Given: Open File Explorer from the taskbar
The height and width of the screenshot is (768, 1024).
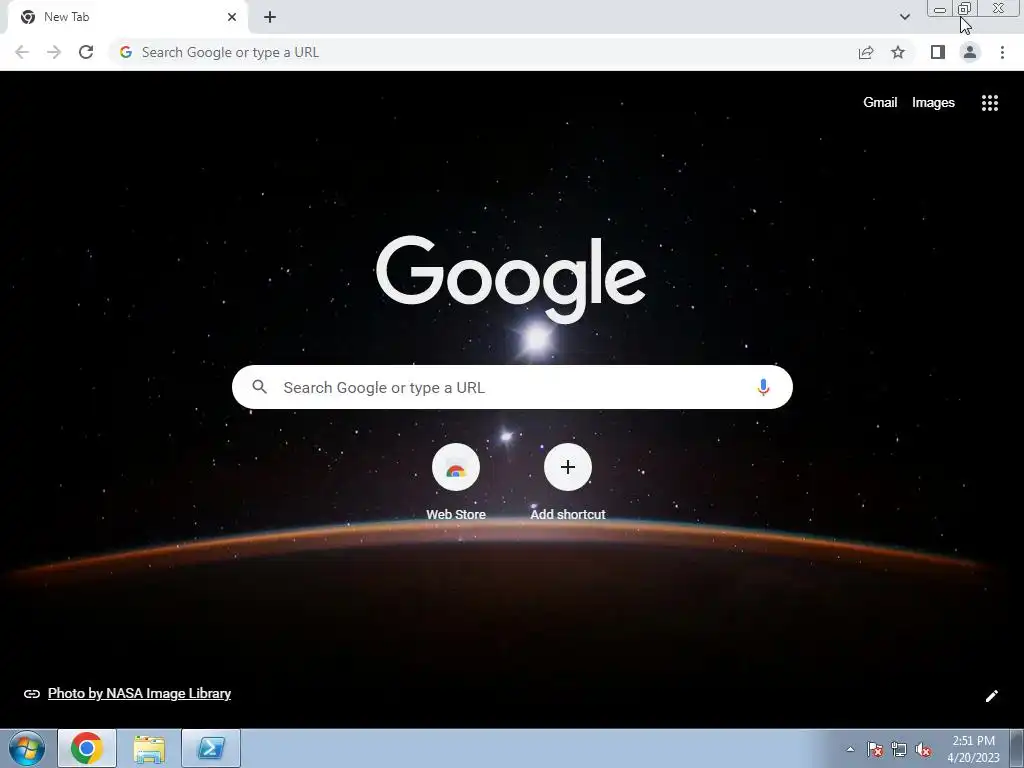Looking at the screenshot, I should (149, 748).
